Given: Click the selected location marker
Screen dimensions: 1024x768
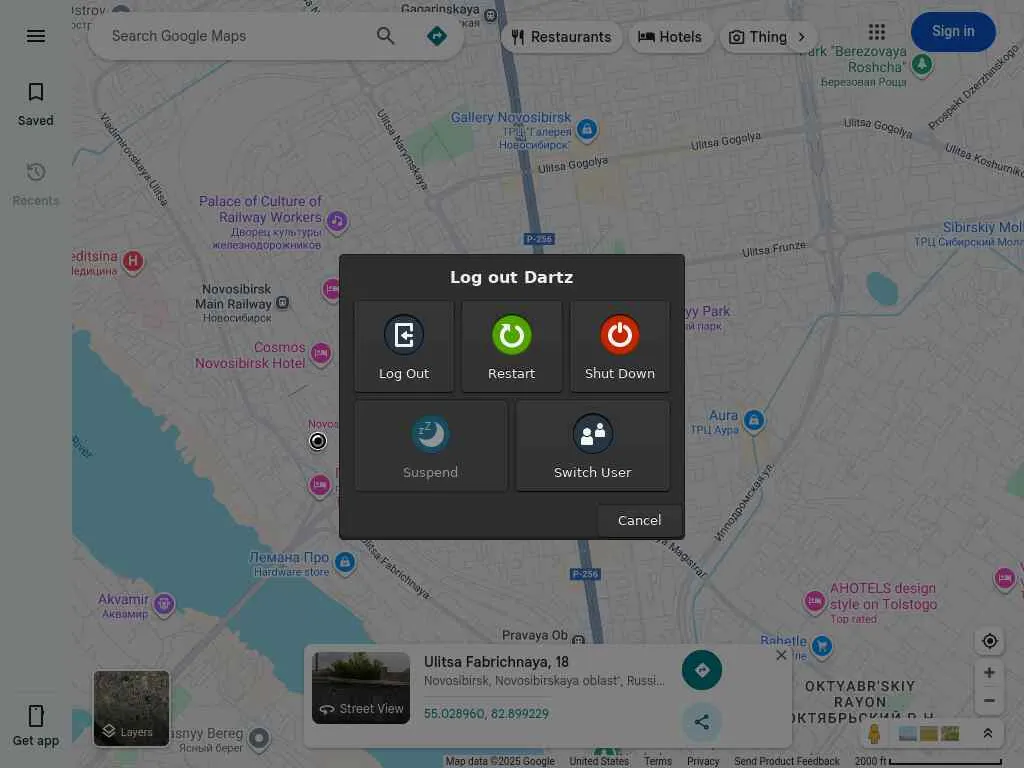Looking at the screenshot, I should [x=317, y=441].
